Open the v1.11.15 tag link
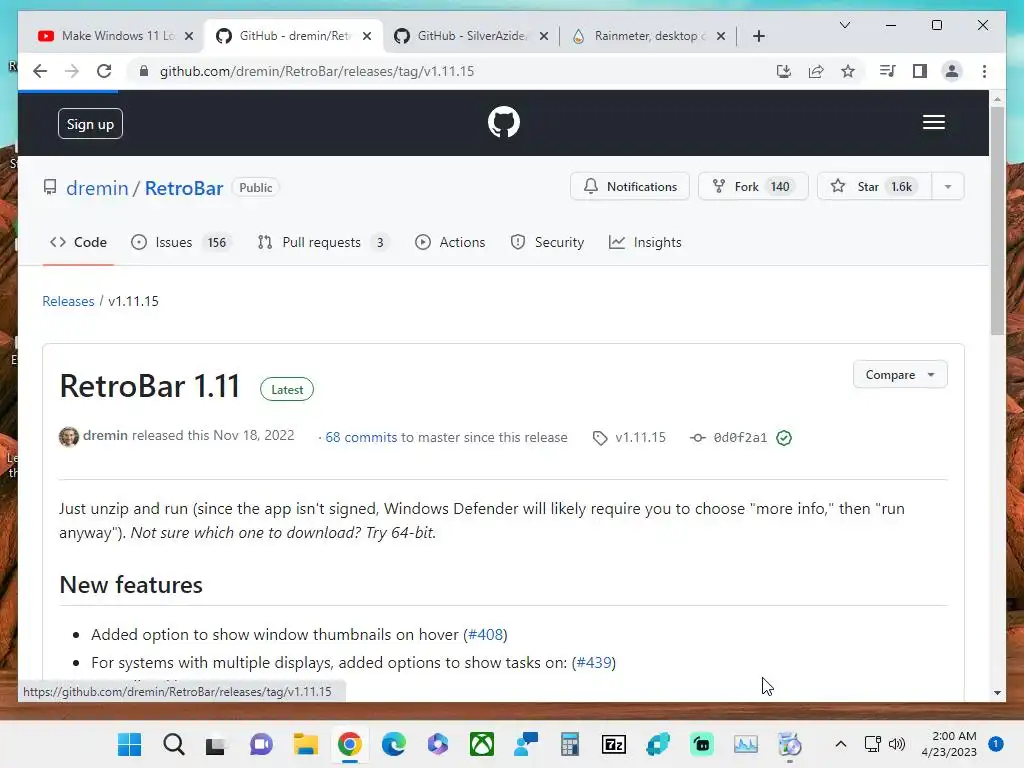 [x=640, y=438]
